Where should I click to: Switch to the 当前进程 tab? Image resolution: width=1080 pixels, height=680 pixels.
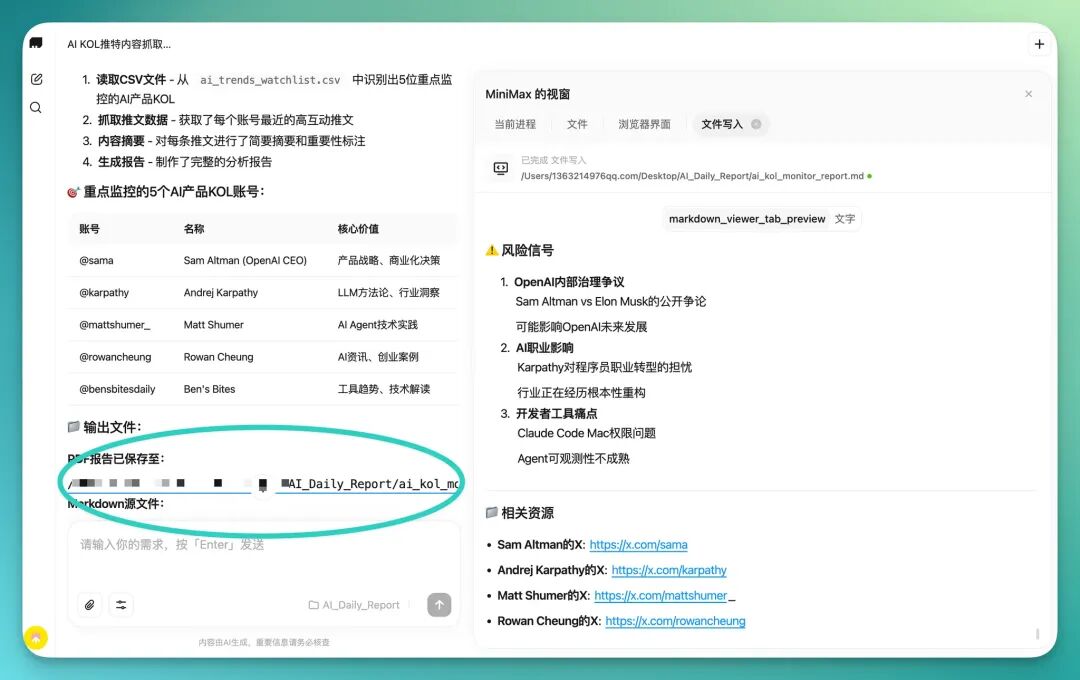click(x=515, y=124)
